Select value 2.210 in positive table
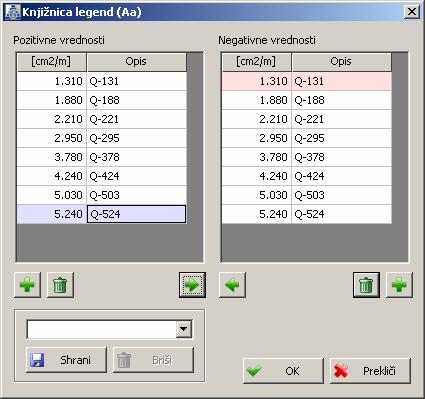The height and width of the screenshot is (399, 425). tap(52, 119)
